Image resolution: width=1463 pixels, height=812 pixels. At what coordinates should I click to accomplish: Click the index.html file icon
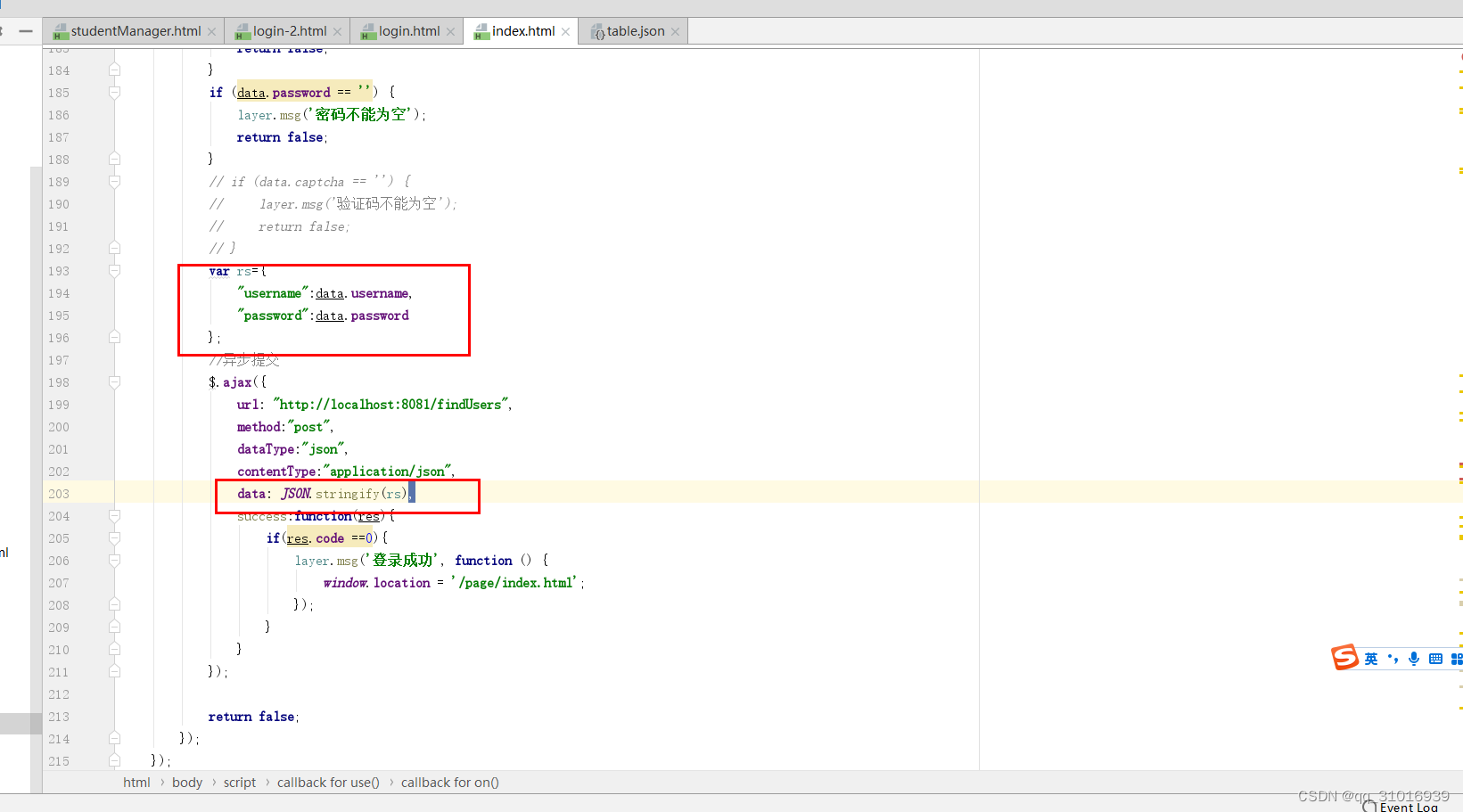tap(481, 32)
